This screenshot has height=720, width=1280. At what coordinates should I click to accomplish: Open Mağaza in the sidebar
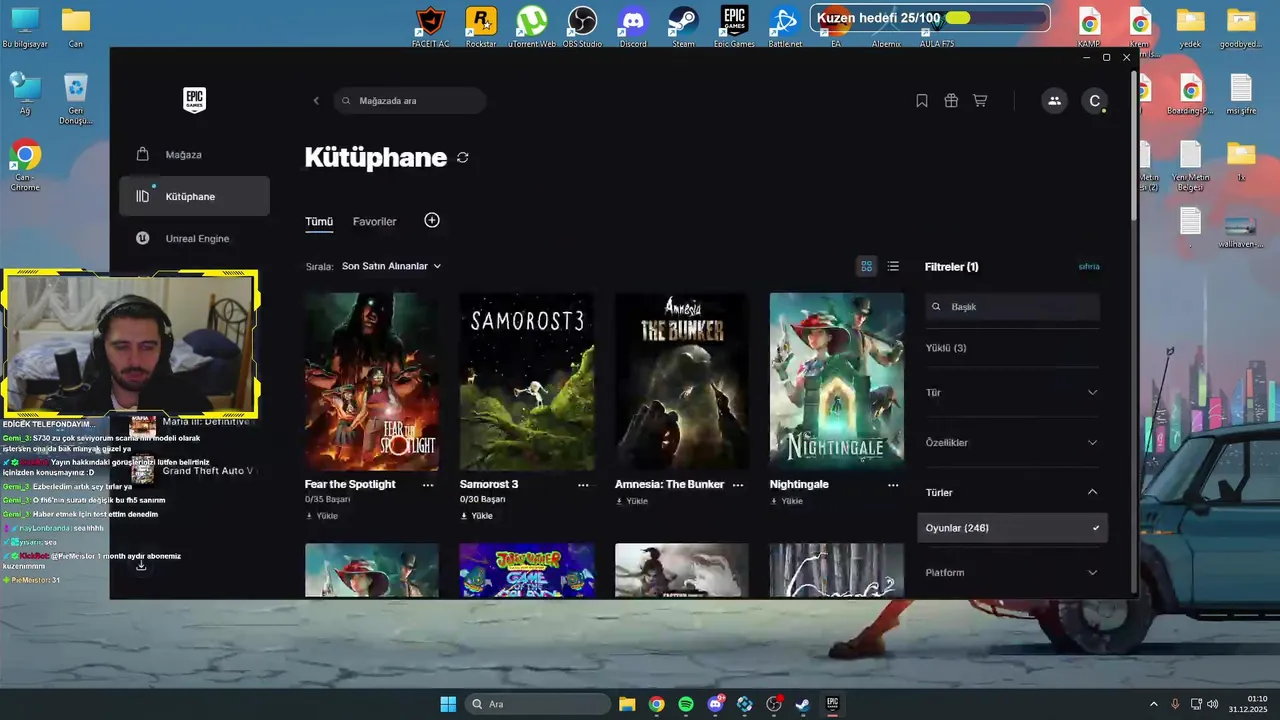click(194, 155)
